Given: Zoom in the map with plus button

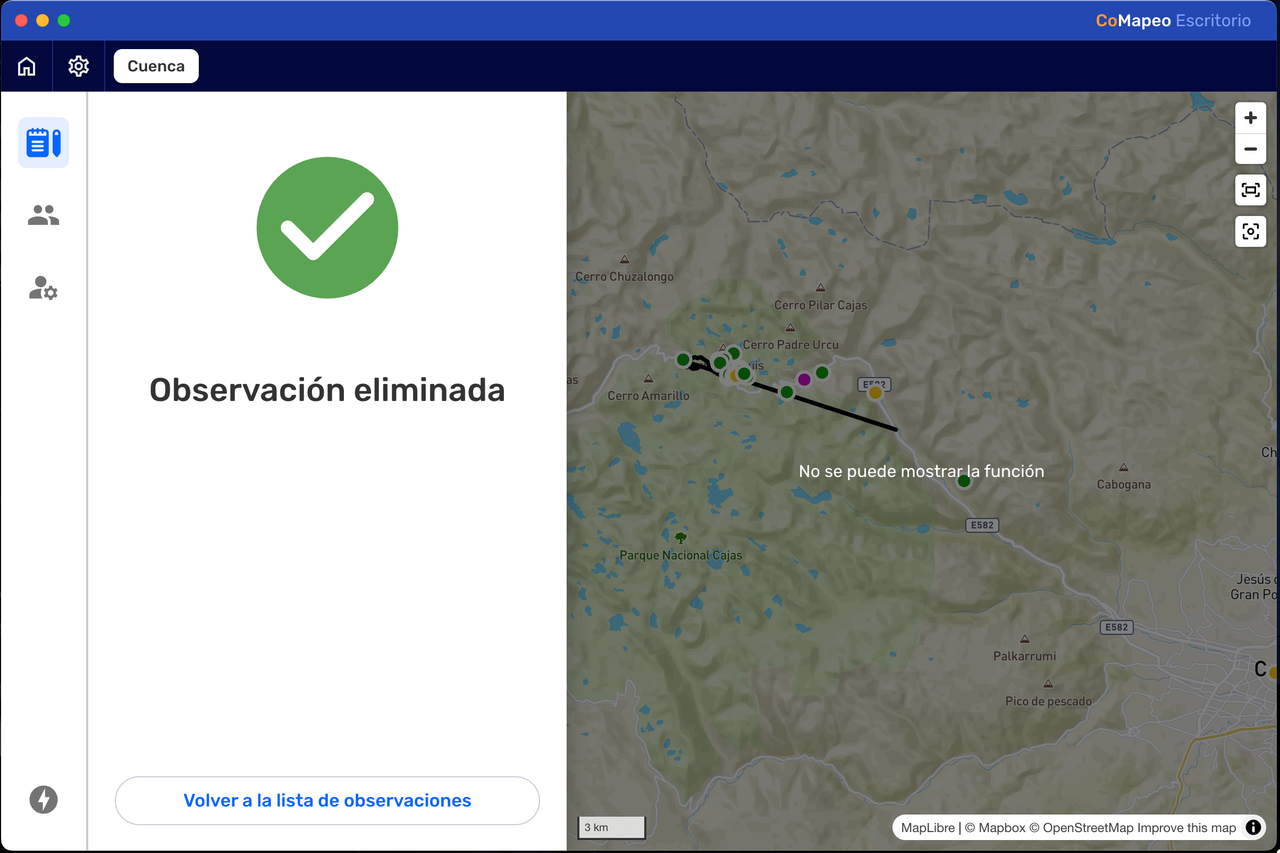Looking at the screenshot, I should (1250, 118).
